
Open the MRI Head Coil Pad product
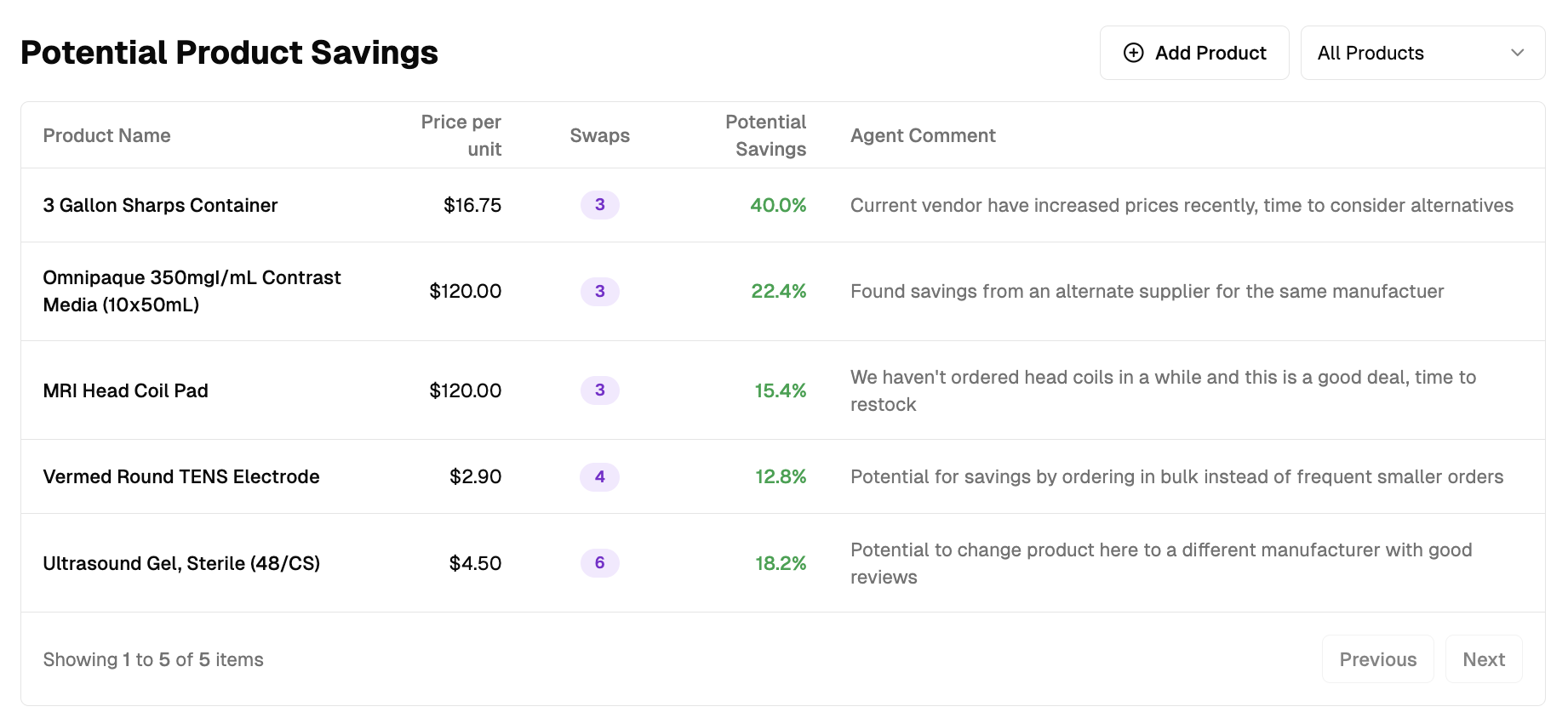click(125, 390)
